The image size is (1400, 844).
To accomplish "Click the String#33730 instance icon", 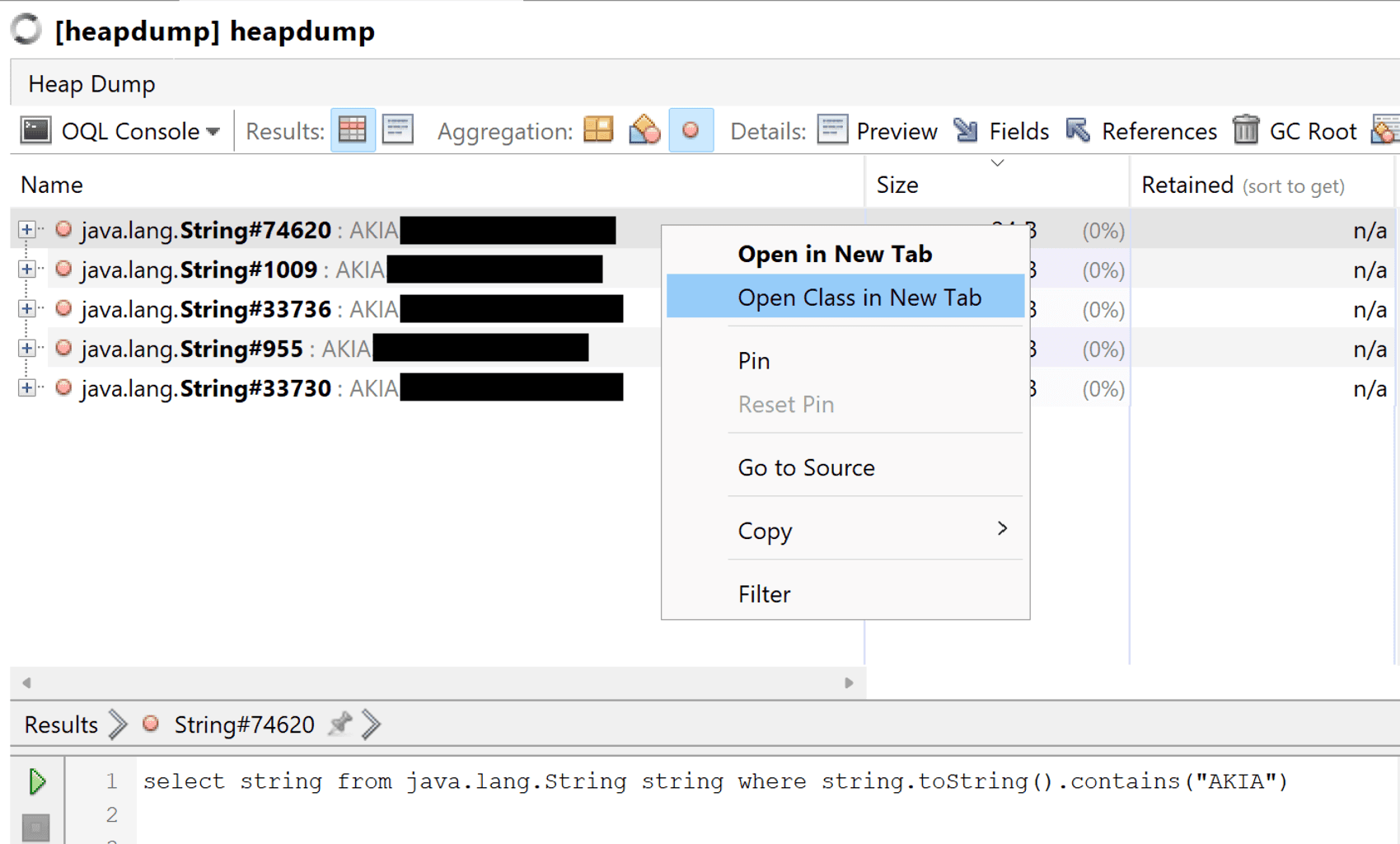I will 63,387.
